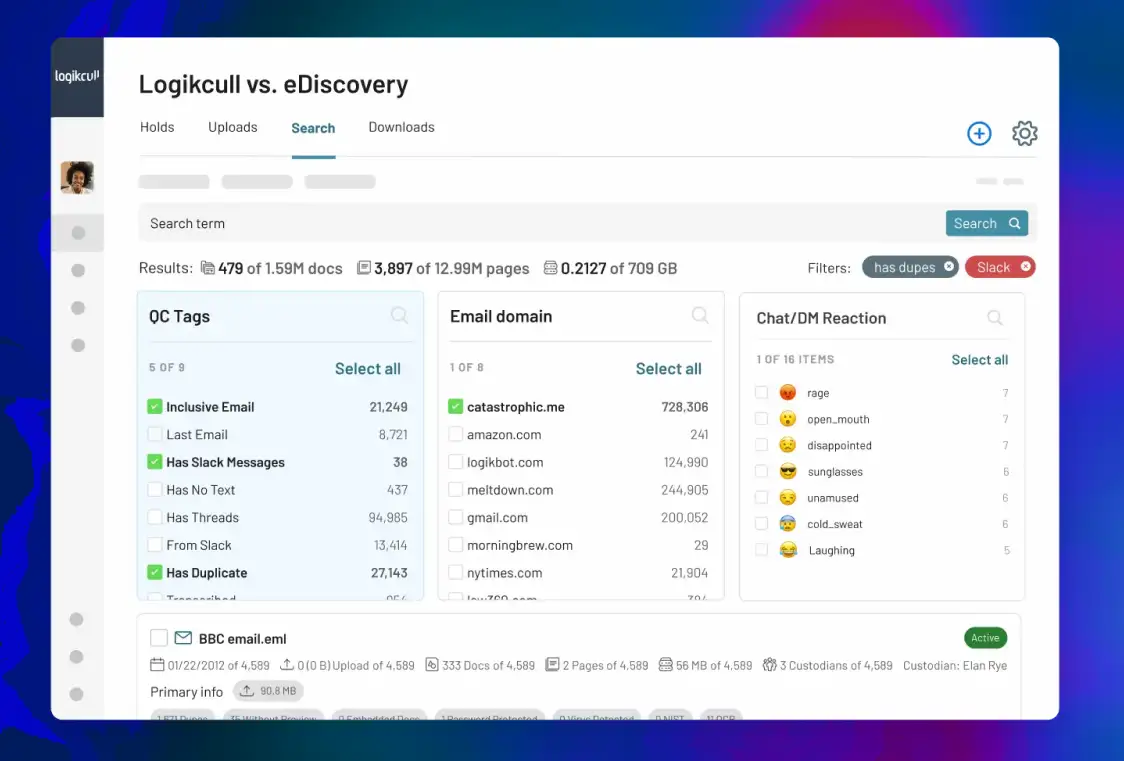The image size is (1124, 761).
Task: Open the Search tab
Action: click(313, 128)
